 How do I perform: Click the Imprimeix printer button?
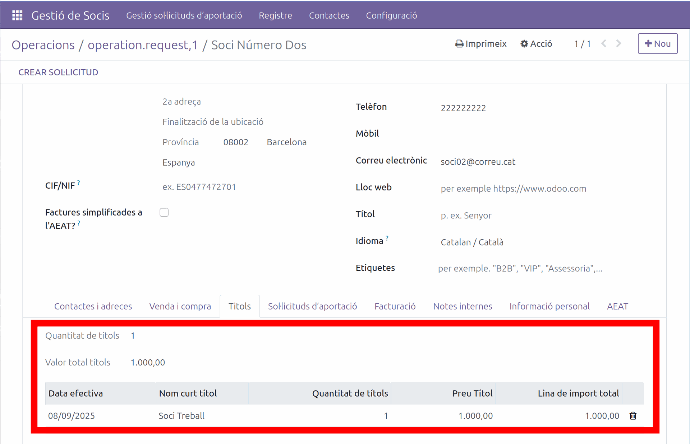pyautogui.click(x=481, y=44)
